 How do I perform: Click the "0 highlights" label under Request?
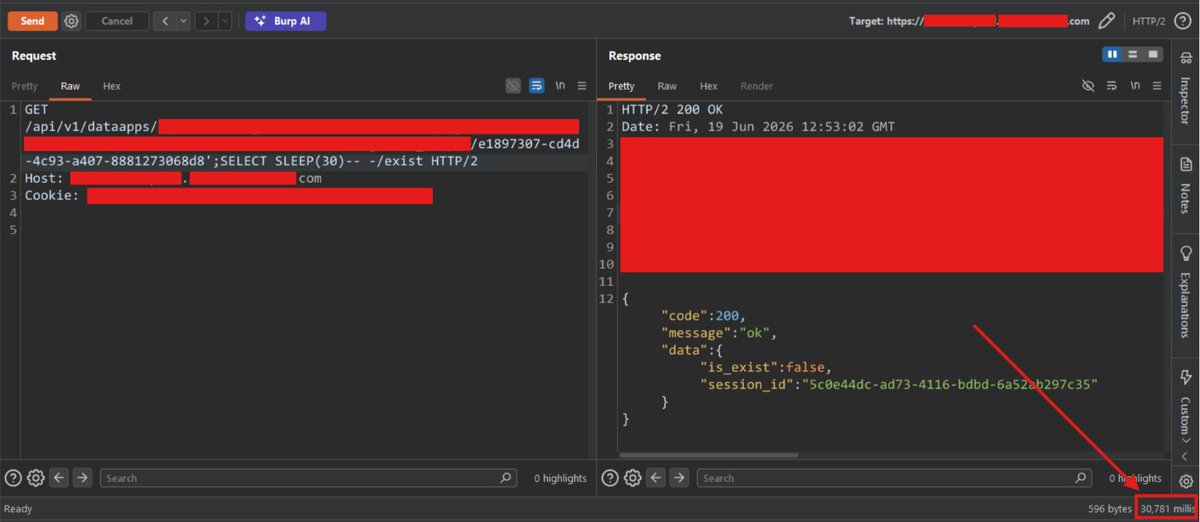[x=560, y=478]
